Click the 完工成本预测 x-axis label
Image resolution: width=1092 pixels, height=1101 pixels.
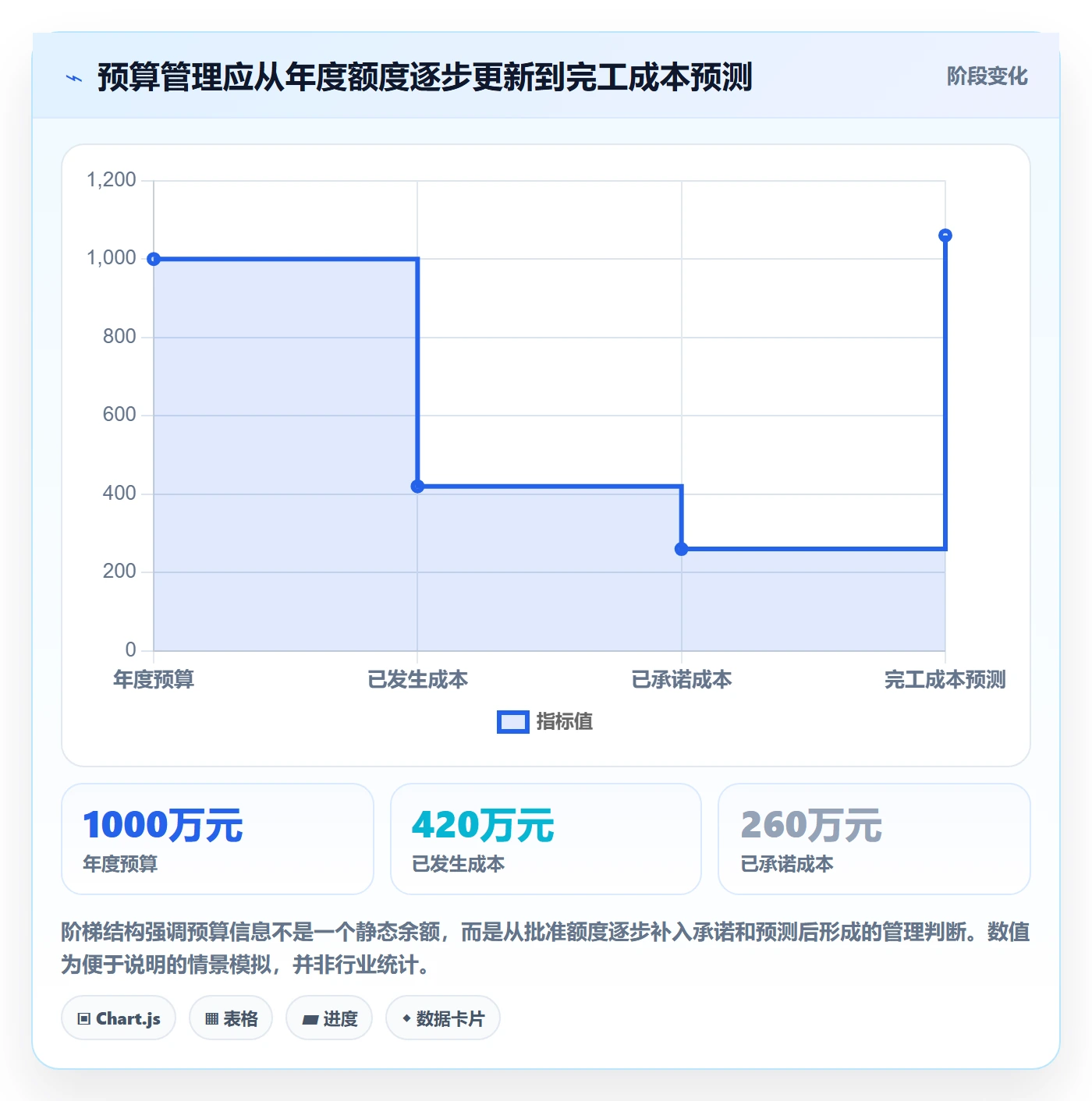[945, 680]
